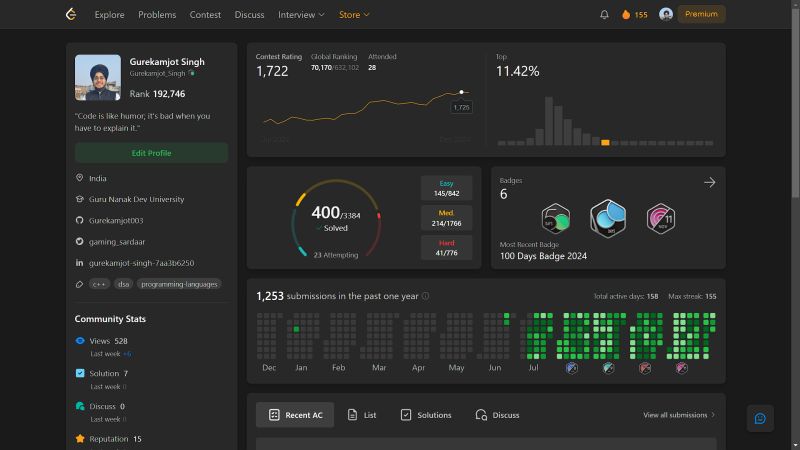
Task: Click the Discuss chat icon in Community Stats
Action: [80, 406]
